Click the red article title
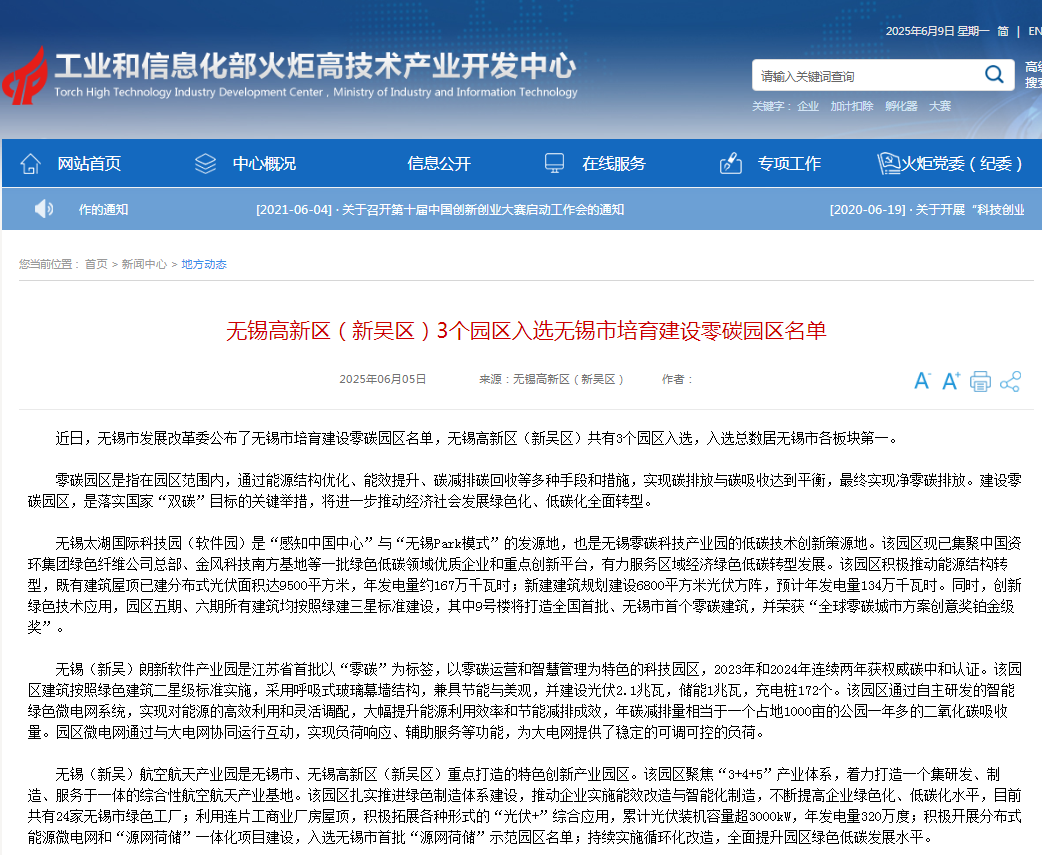This screenshot has width=1042, height=855. tap(526, 331)
